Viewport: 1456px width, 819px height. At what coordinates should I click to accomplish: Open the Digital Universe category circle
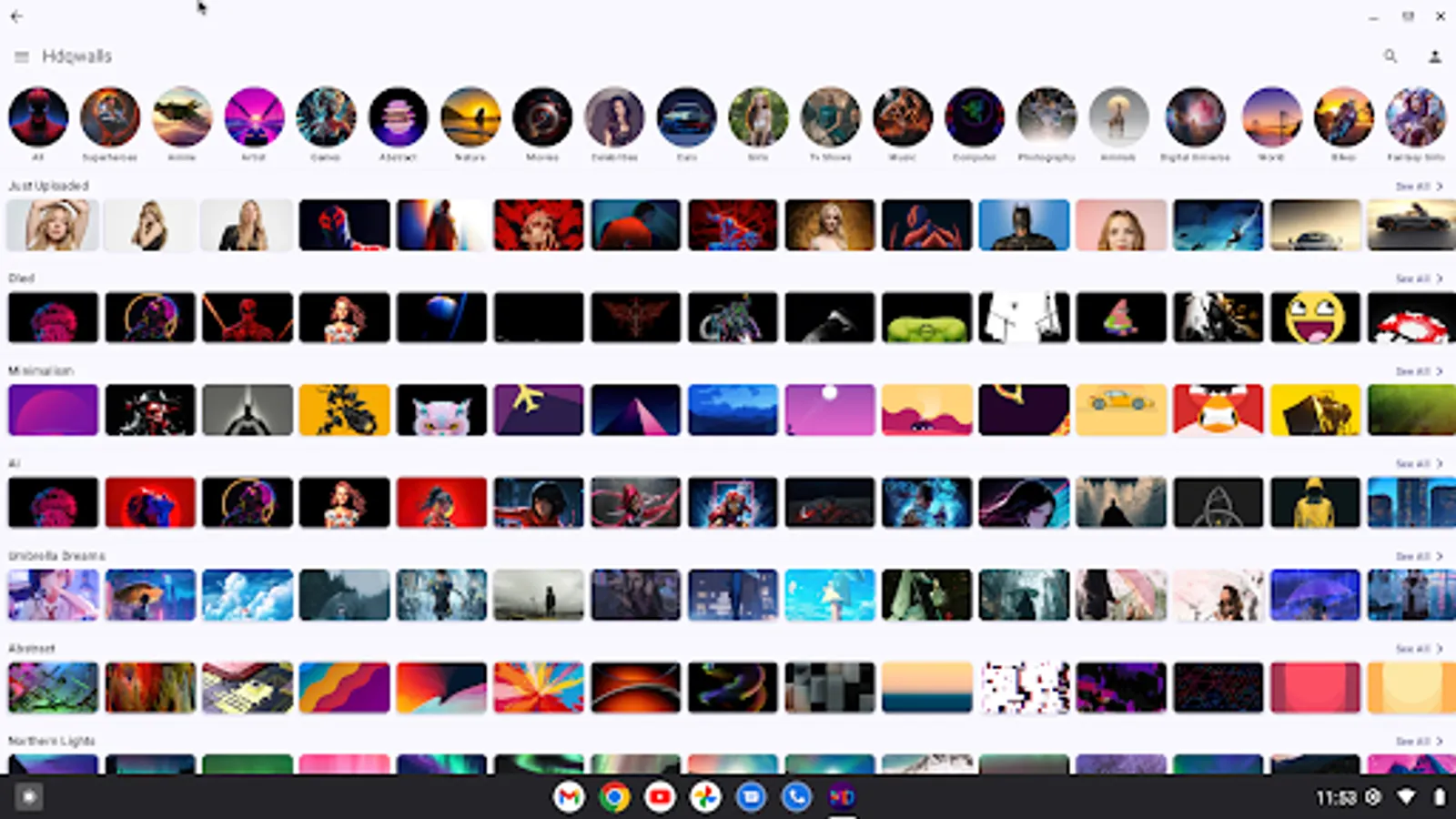click(x=1195, y=116)
